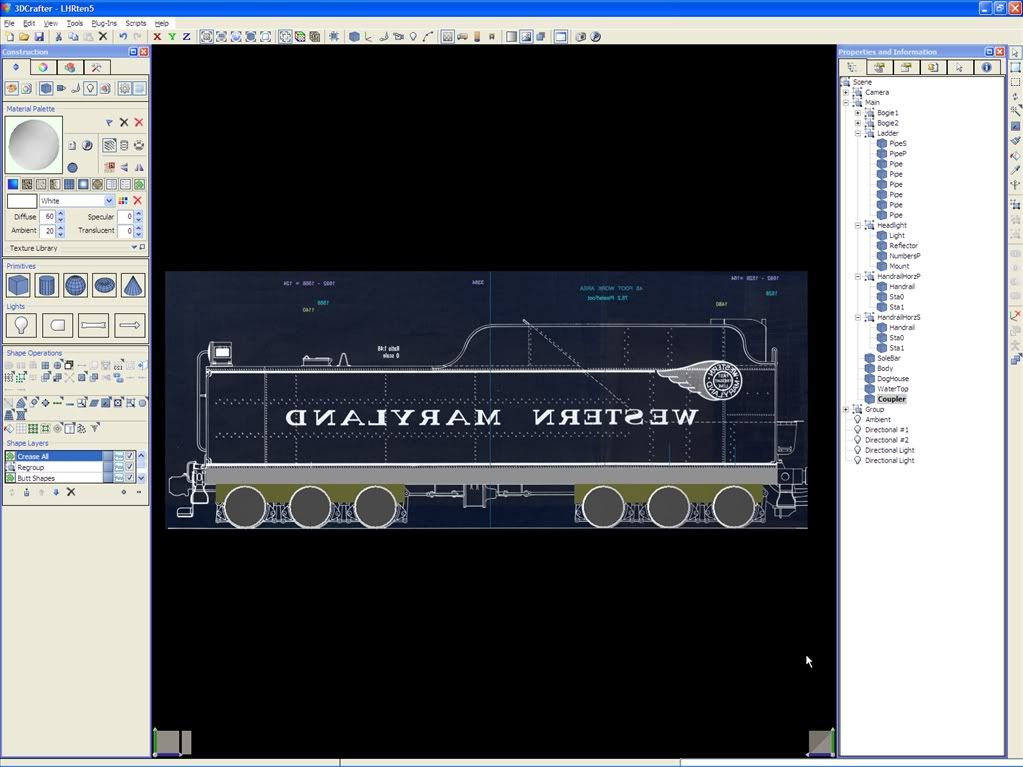Select the DogHouse object in the tree

click(893, 378)
